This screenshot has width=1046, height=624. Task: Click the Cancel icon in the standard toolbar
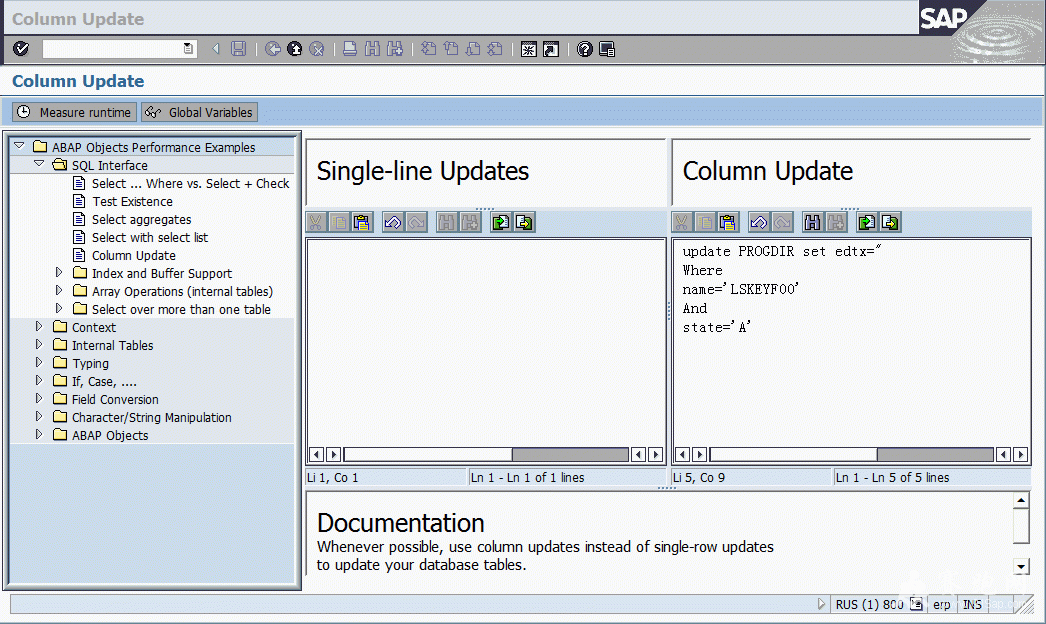[317, 49]
